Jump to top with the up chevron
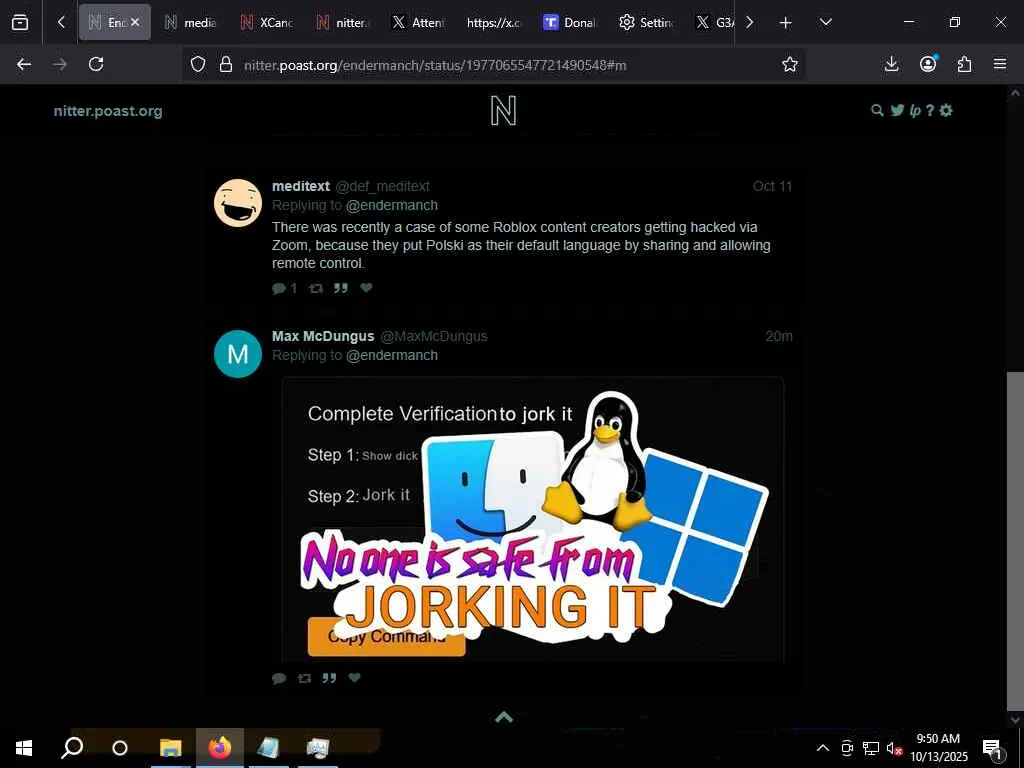Screen dimensions: 1024x768 504,717
